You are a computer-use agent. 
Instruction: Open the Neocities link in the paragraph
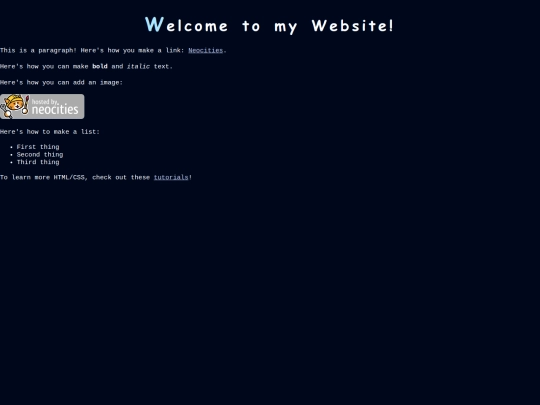coord(206,50)
